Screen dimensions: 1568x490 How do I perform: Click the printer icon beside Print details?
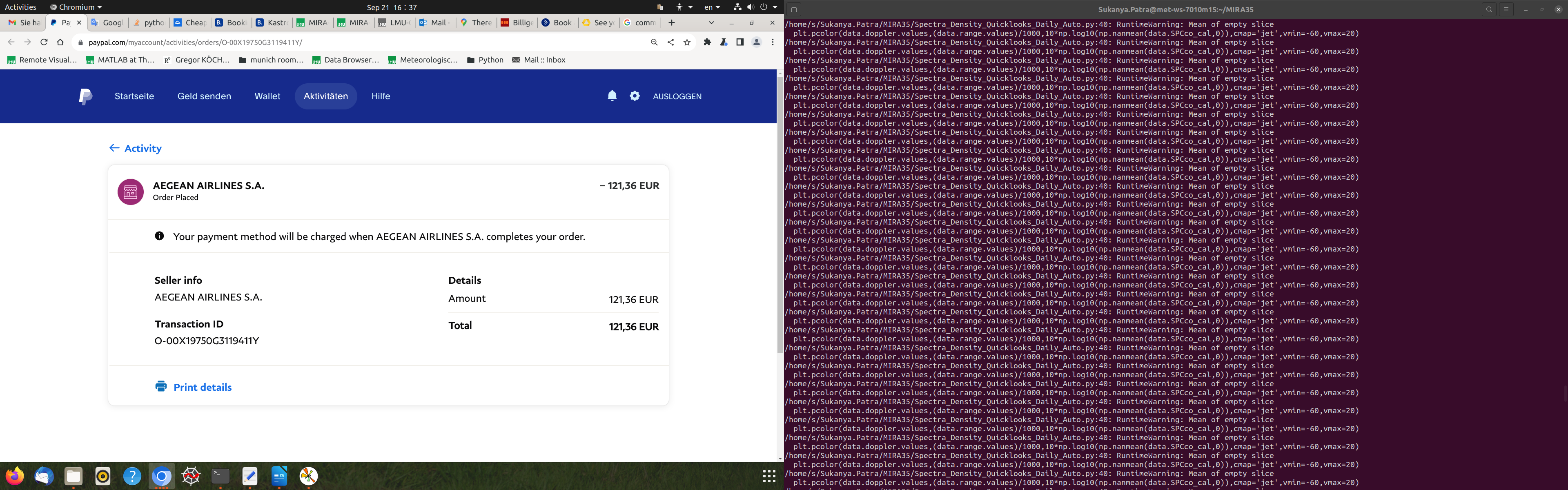161,387
